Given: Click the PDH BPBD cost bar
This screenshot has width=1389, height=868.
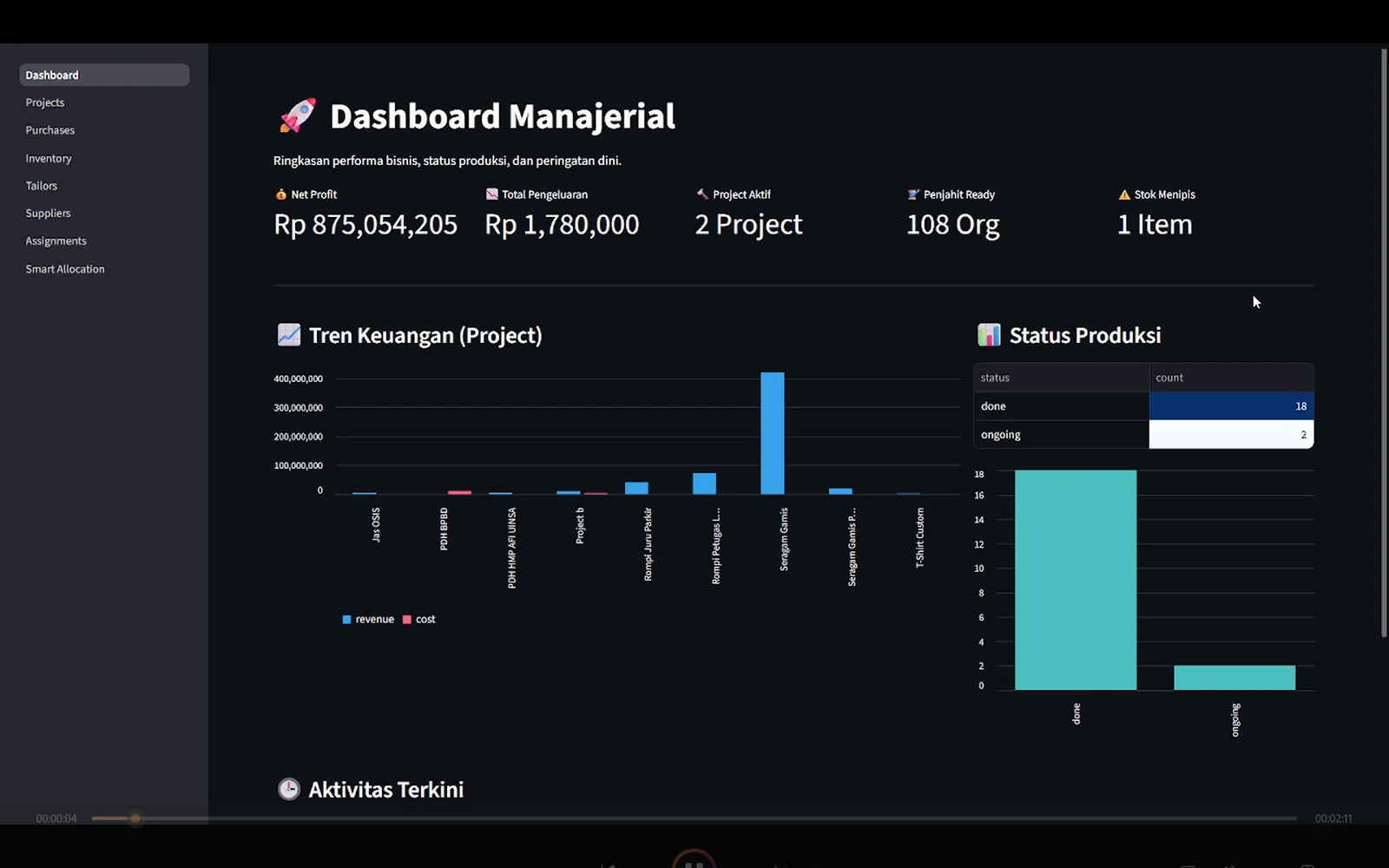Looking at the screenshot, I should (x=459, y=492).
